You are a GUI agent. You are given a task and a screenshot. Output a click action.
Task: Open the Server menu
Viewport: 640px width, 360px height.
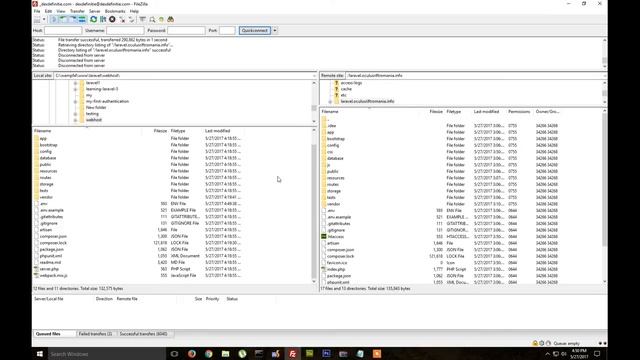pos(95,11)
